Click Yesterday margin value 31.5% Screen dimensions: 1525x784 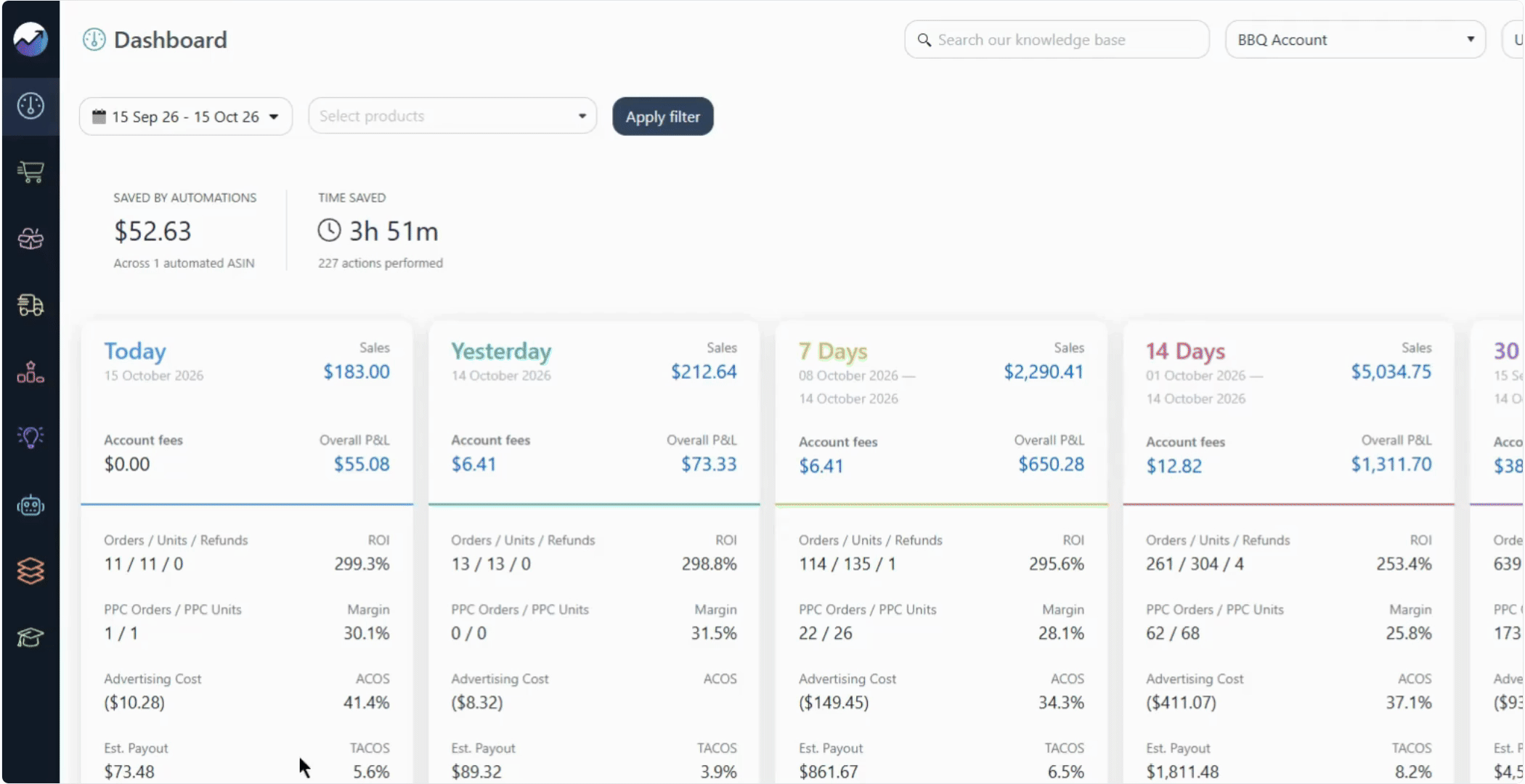(714, 633)
